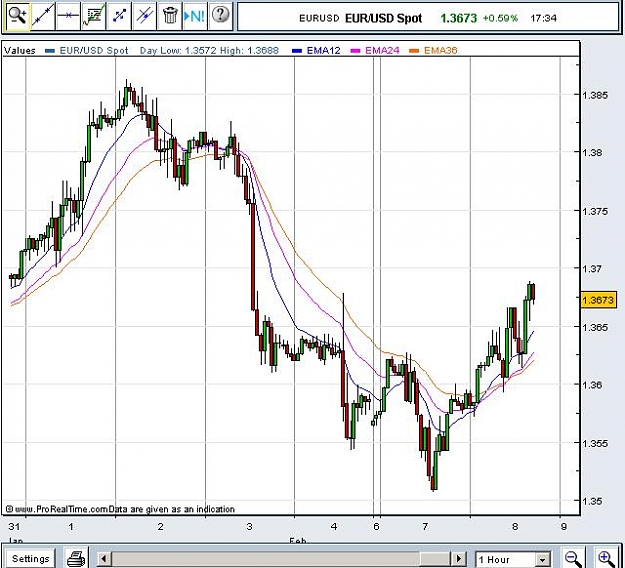Image resolution: width=625 pixels, height=568 pixels.
Task: Click the 1.365 price axis label
Action: pyautogui.click(x=595, y=328)
